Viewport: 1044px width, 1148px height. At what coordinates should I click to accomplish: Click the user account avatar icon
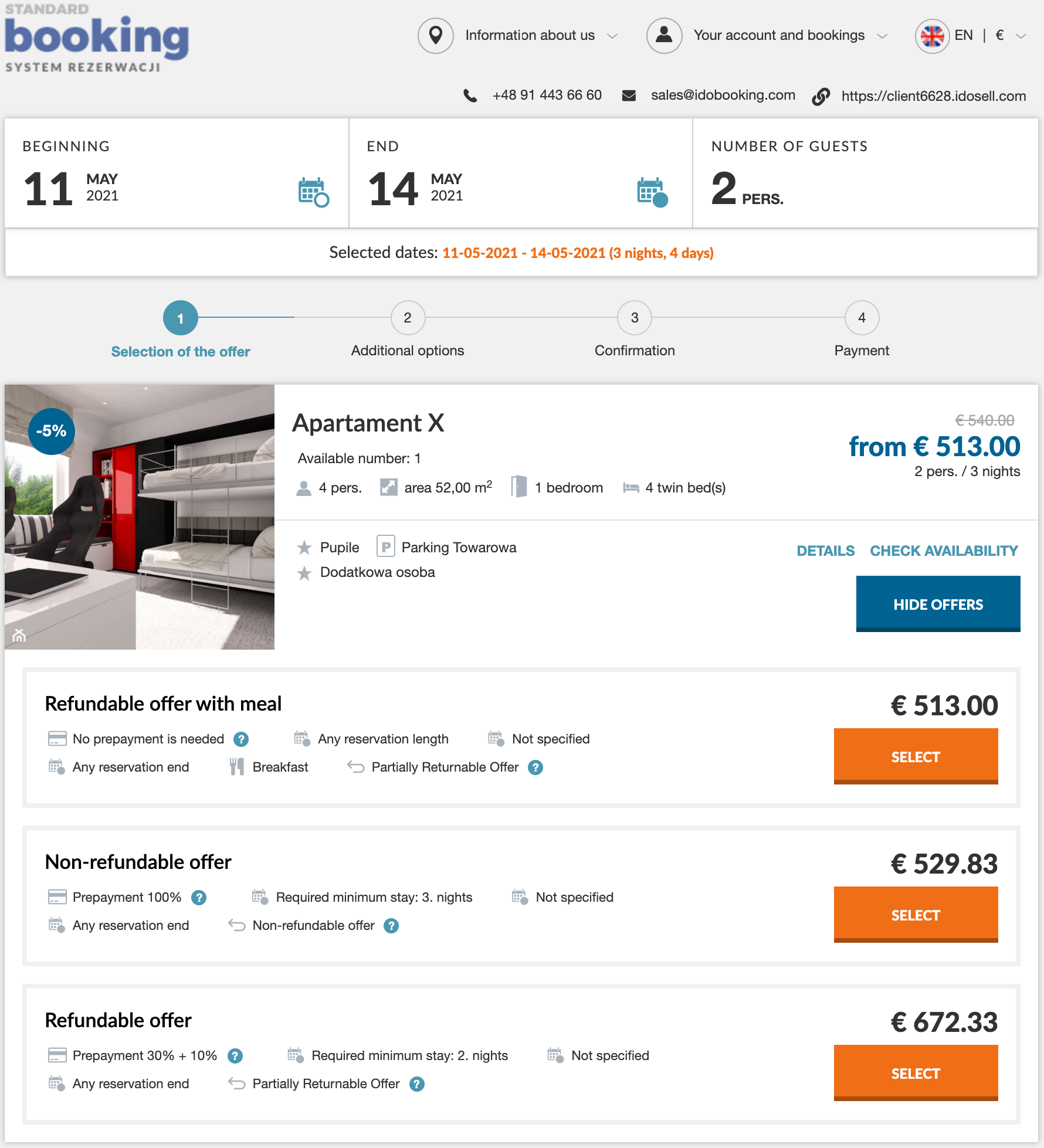click(664, 36)
